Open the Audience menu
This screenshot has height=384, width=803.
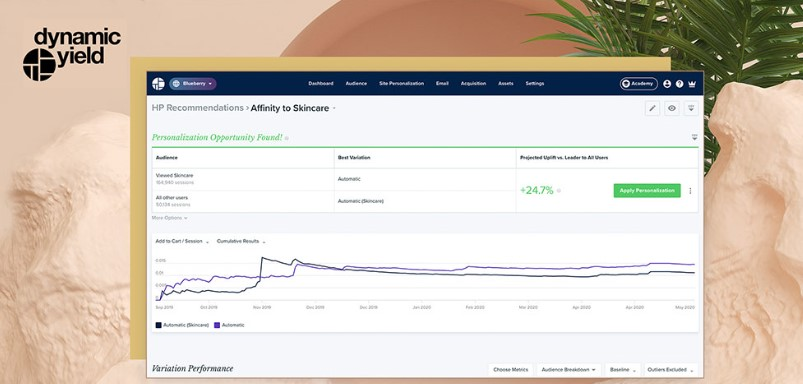pos(356,83)
